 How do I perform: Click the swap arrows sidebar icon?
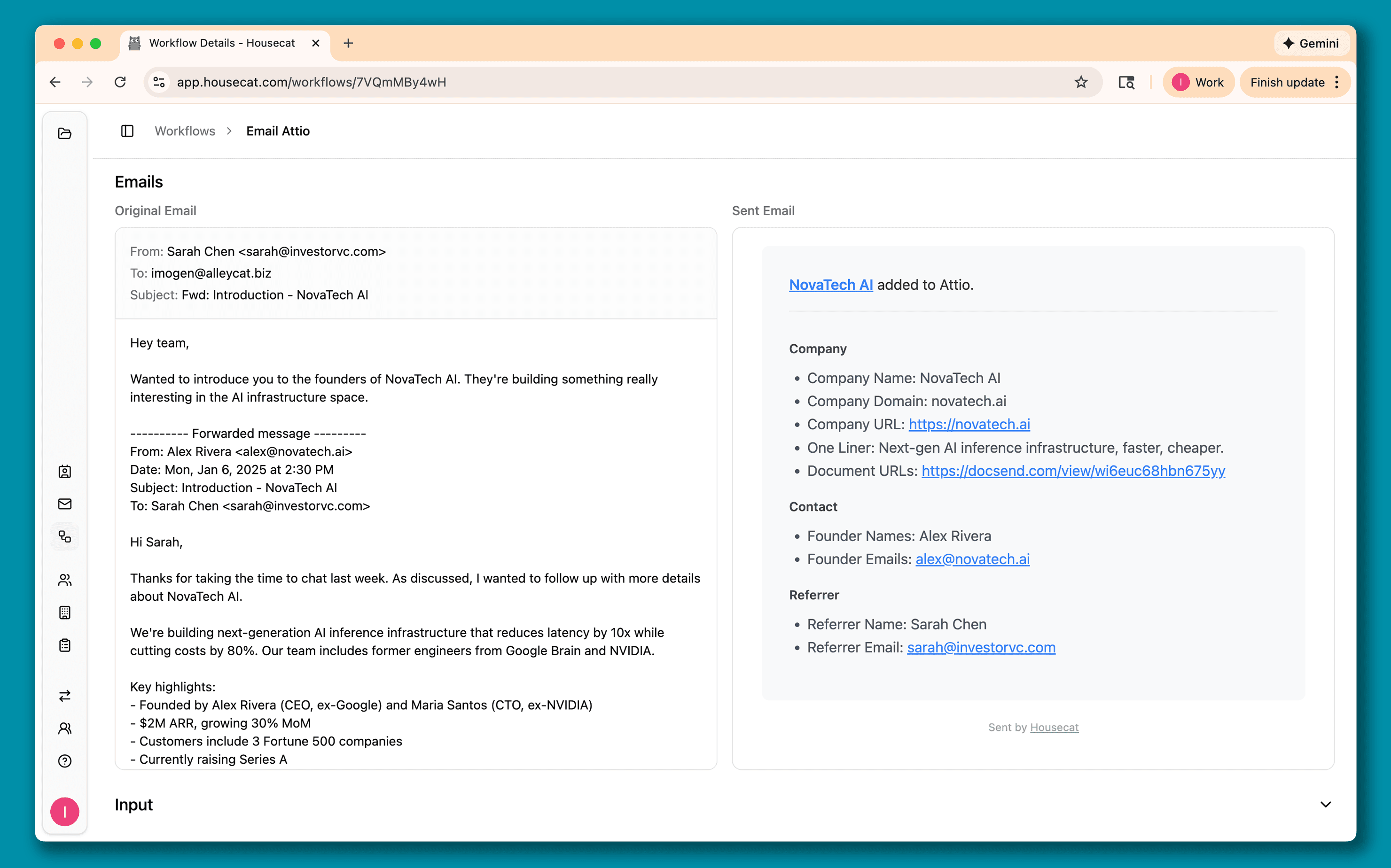(x=65, y=696)
